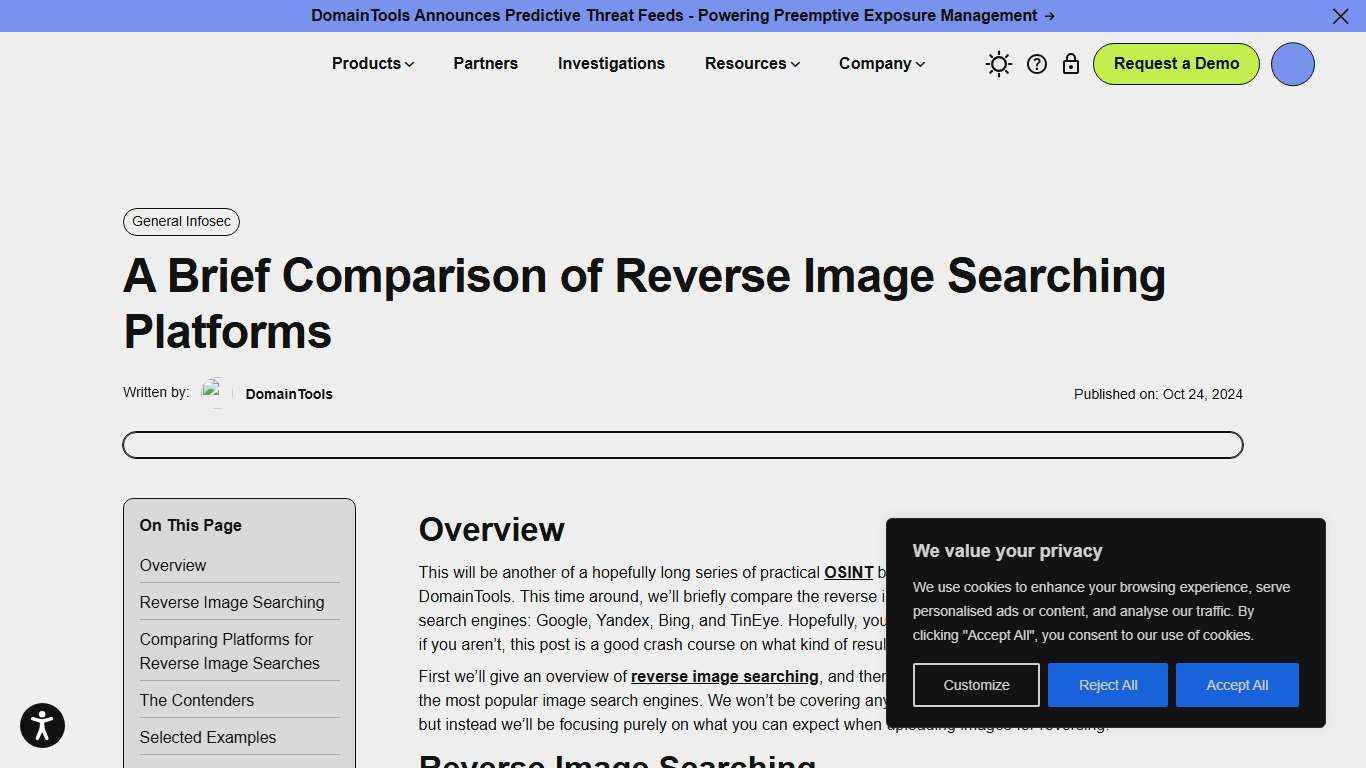Open the OSINT link in the overview

pyautogui.click(x=848, y=572)
